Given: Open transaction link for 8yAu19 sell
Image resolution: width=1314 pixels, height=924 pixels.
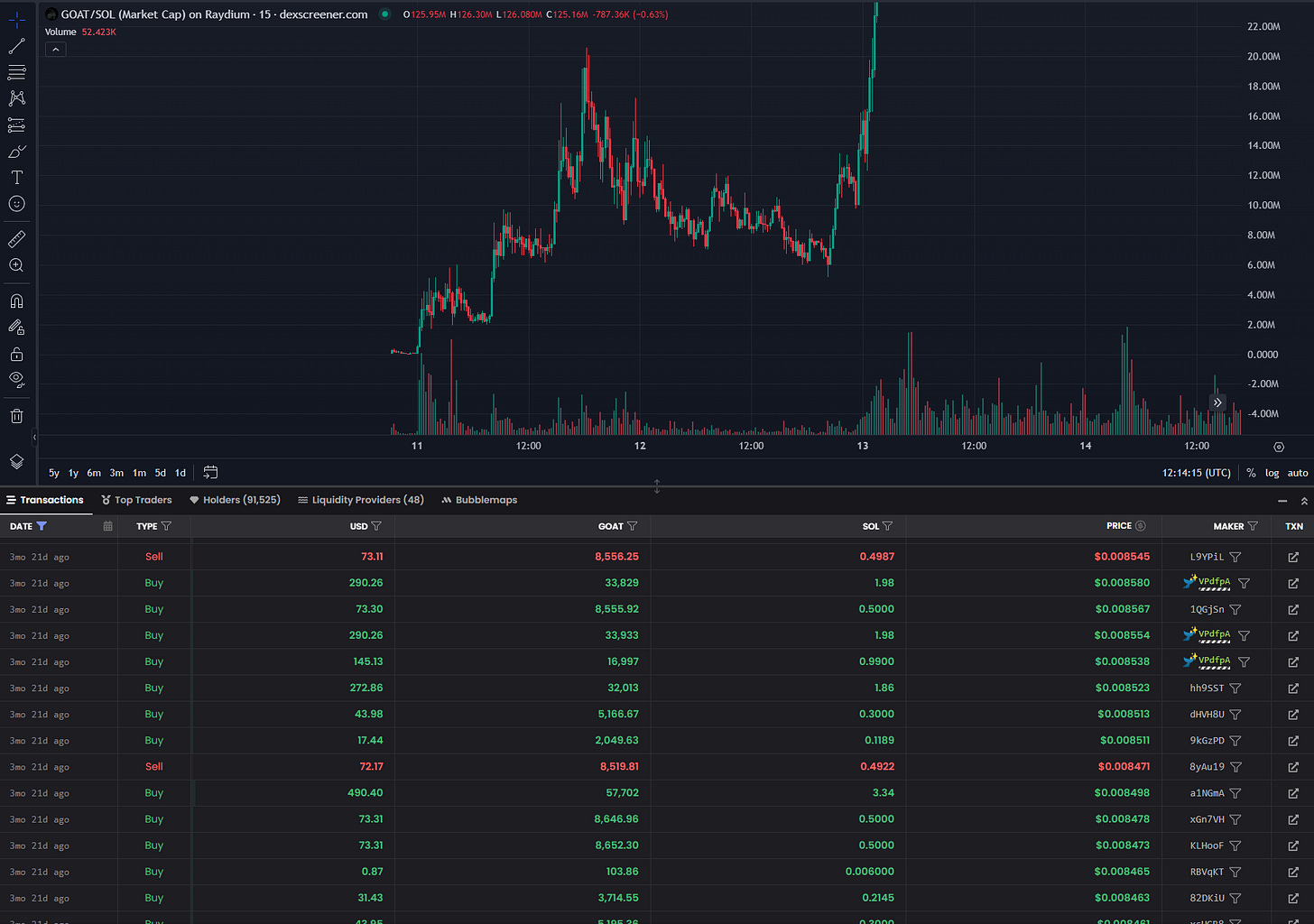Looking at the screenshot, I should click(x=1293, y=767).
